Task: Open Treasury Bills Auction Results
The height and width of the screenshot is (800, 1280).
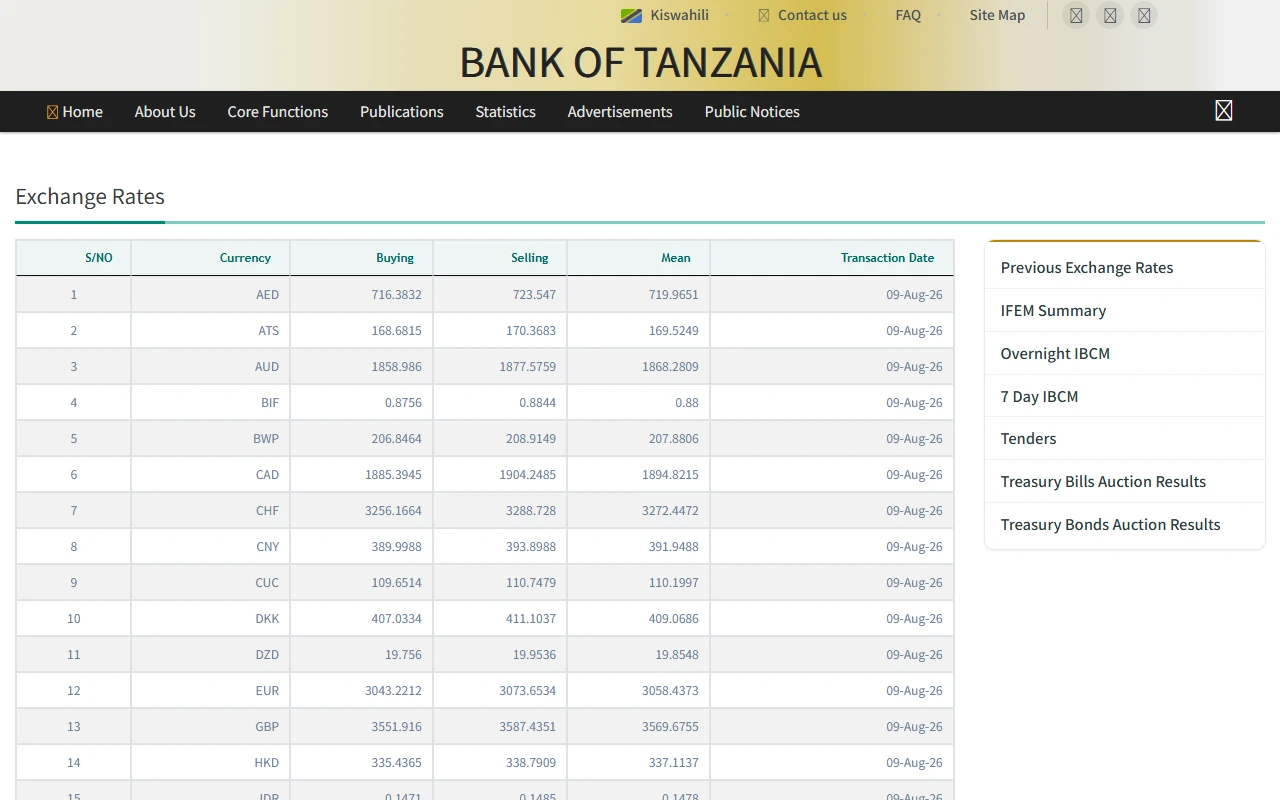Action: click(x=1103, y=482)
